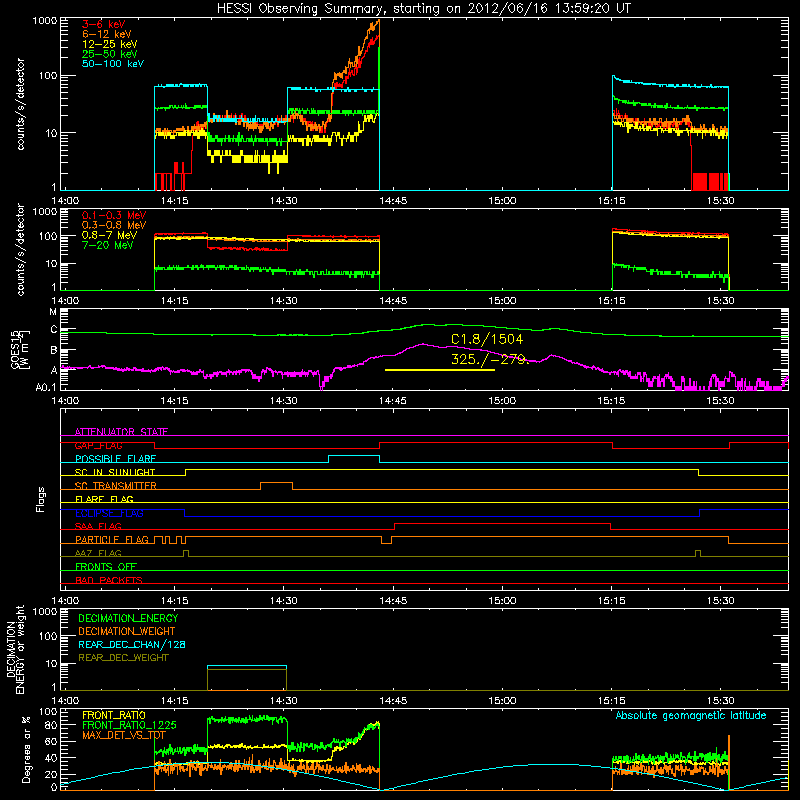Click the SC_TRANSMITTER pulse near 14:30
The image size is (800, 800).
277,483
